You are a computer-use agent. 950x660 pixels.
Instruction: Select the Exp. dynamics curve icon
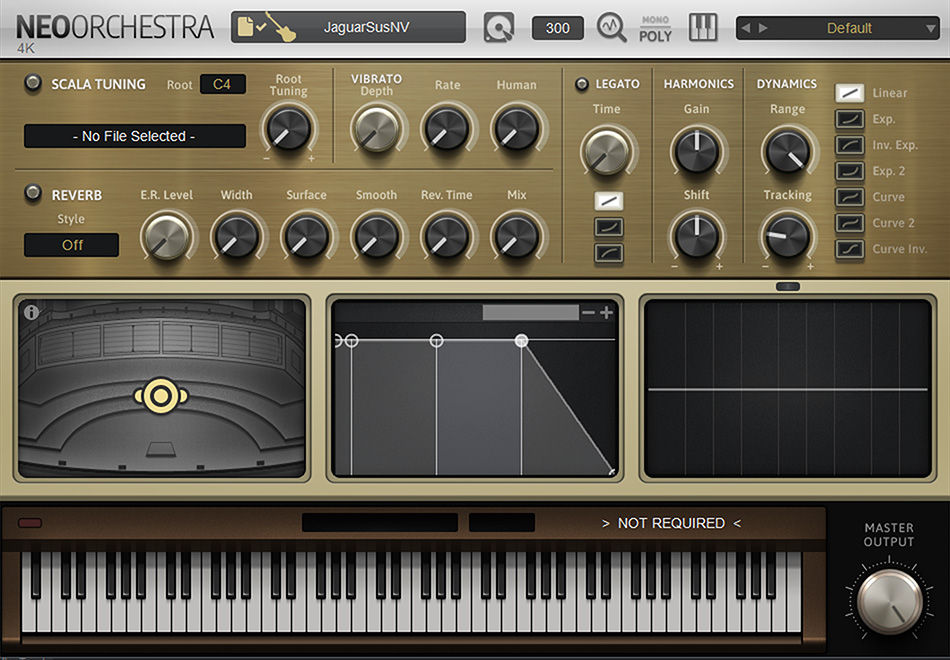(x=849, y=119)
